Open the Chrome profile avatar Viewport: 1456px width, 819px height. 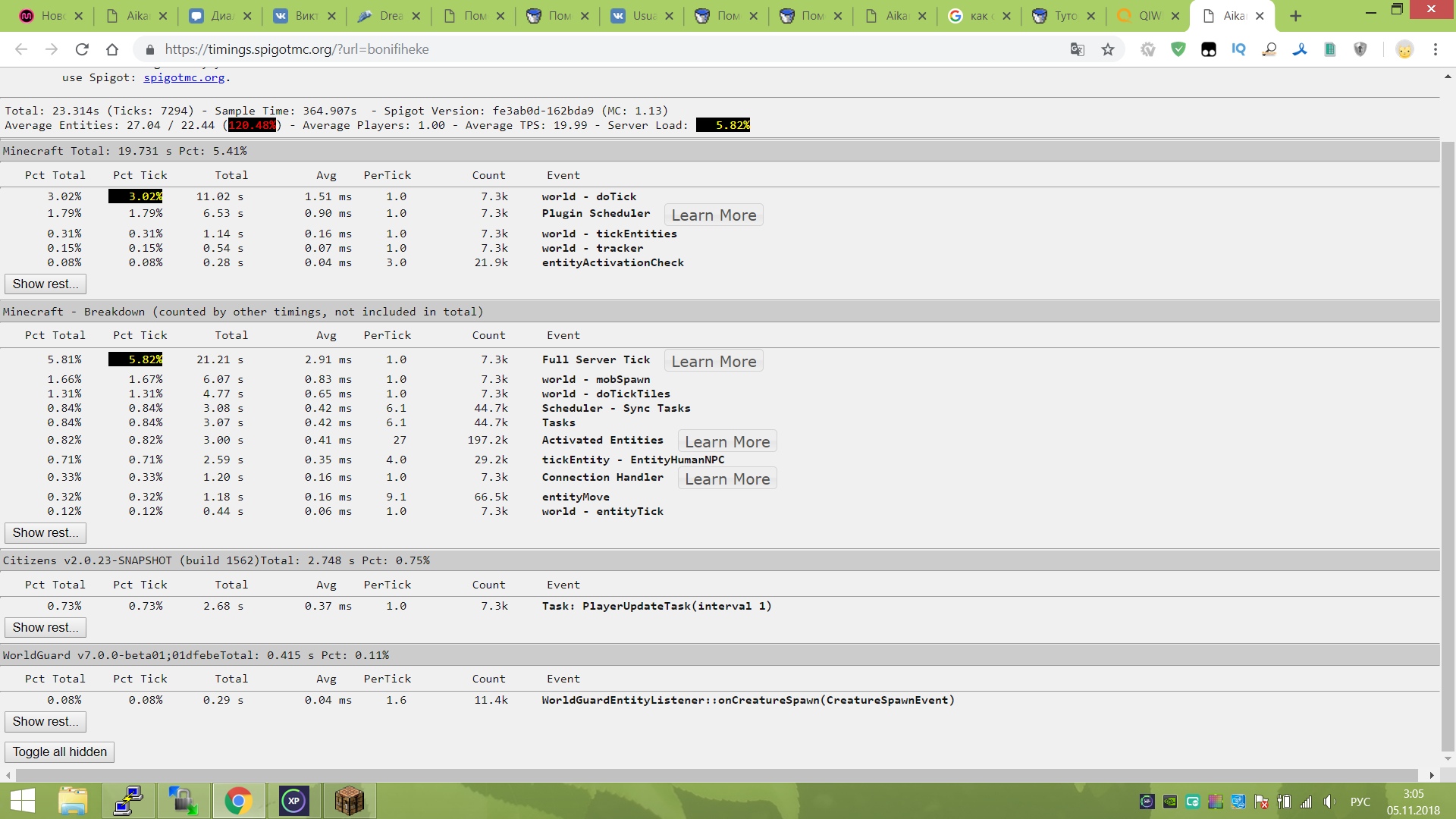[x=1404, y=49]
